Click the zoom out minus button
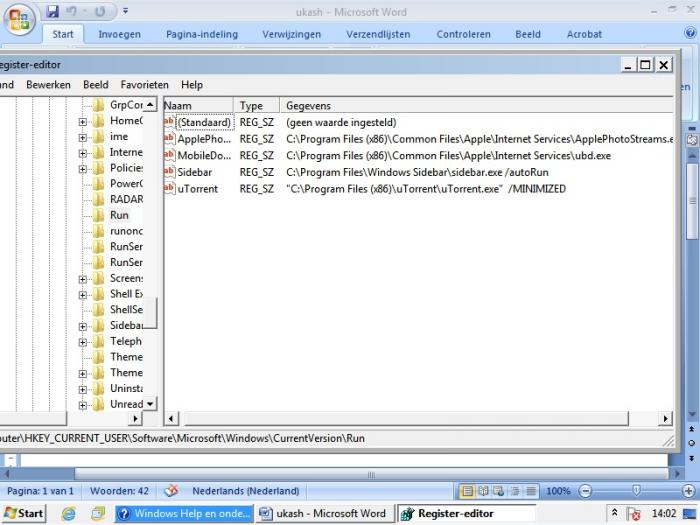Screen dimensions: 700x525 [x=585, y=492]
